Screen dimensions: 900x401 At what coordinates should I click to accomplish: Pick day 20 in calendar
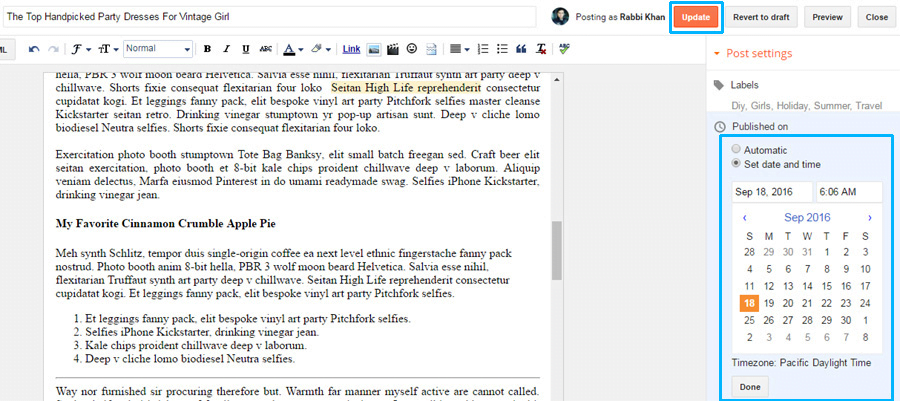point(788,303)
